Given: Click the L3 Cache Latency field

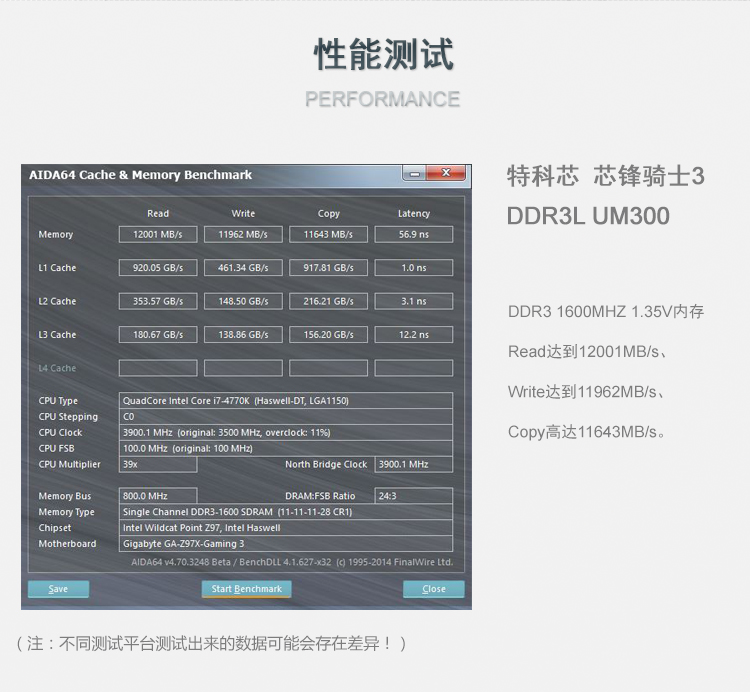Looking at the screenshot, I should 413,335.
